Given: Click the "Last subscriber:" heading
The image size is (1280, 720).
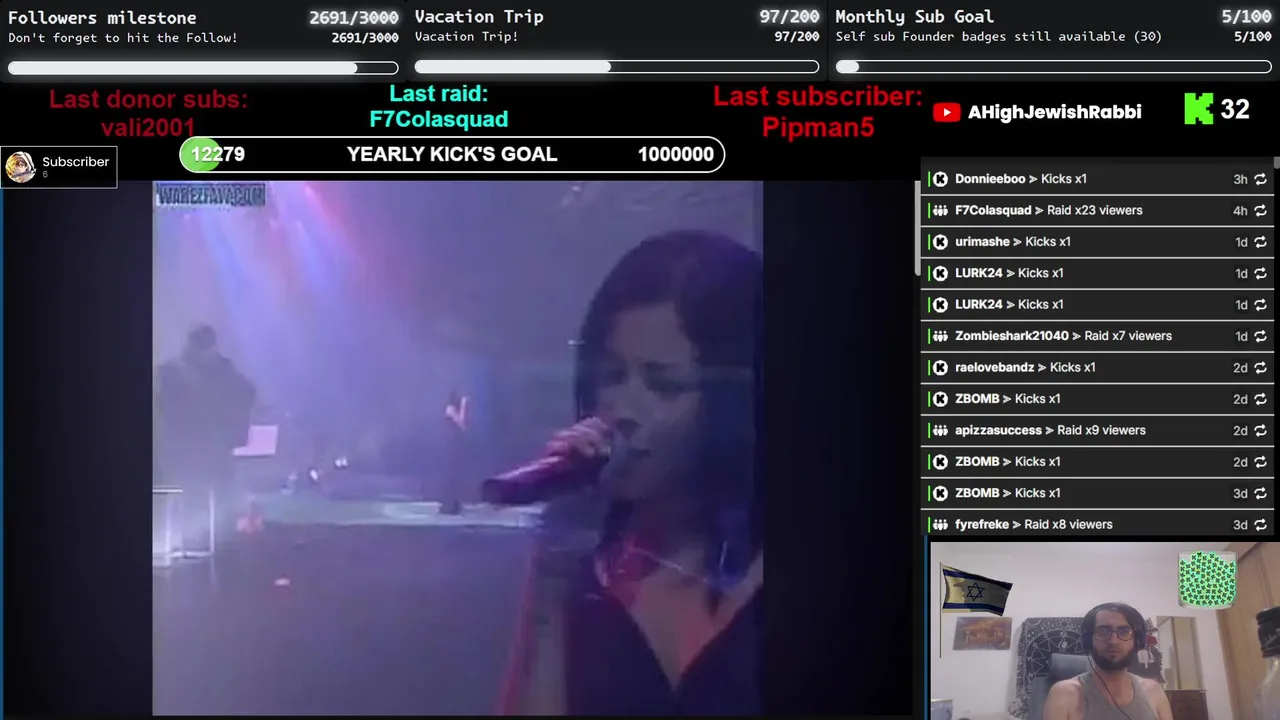Looking at the screenshot, I should coord(818,97).
